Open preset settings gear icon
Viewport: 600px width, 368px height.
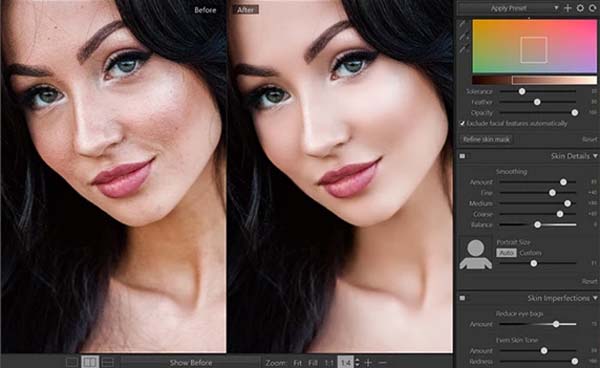[580, 8]
